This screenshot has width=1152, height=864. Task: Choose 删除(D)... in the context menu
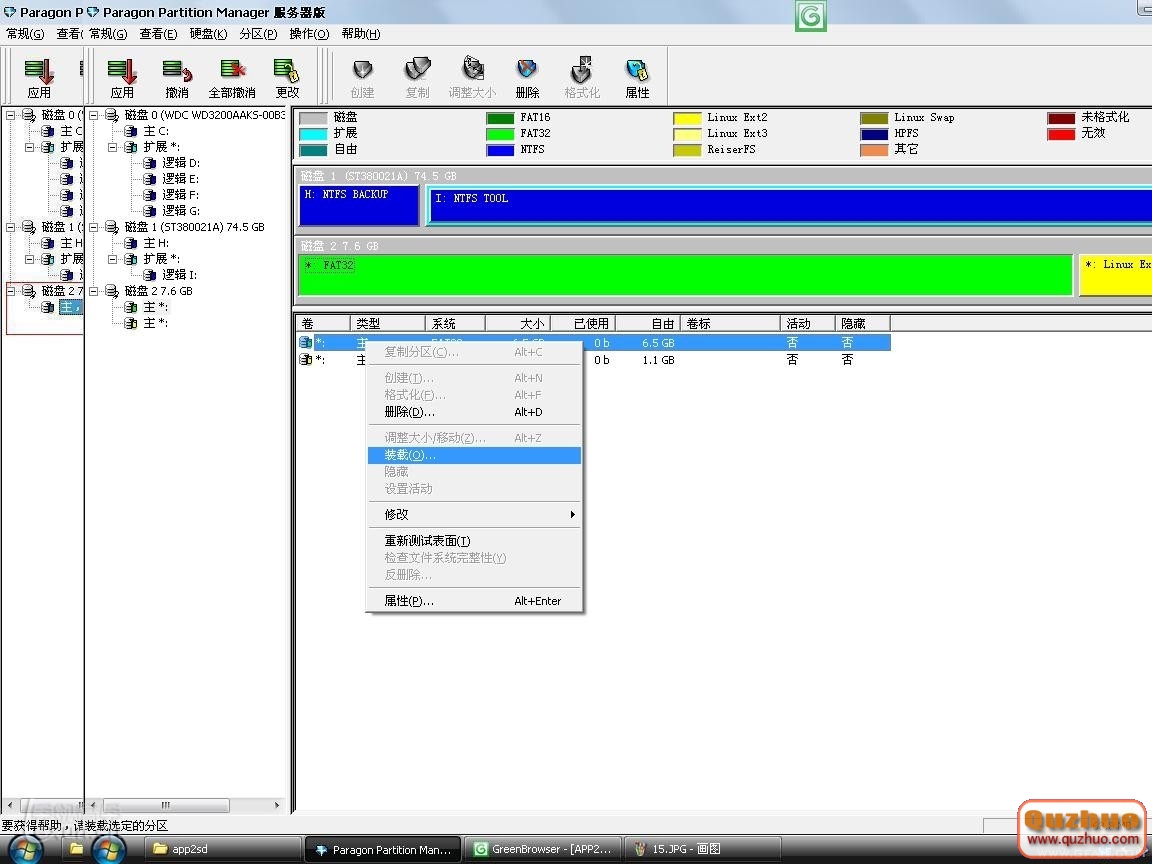tap(410, 412)
